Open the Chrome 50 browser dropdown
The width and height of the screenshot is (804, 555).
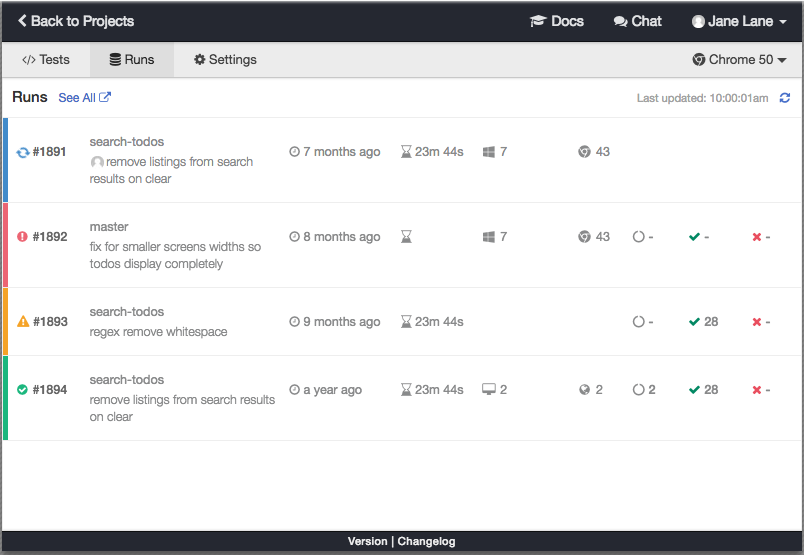click(x=739, y=60)
